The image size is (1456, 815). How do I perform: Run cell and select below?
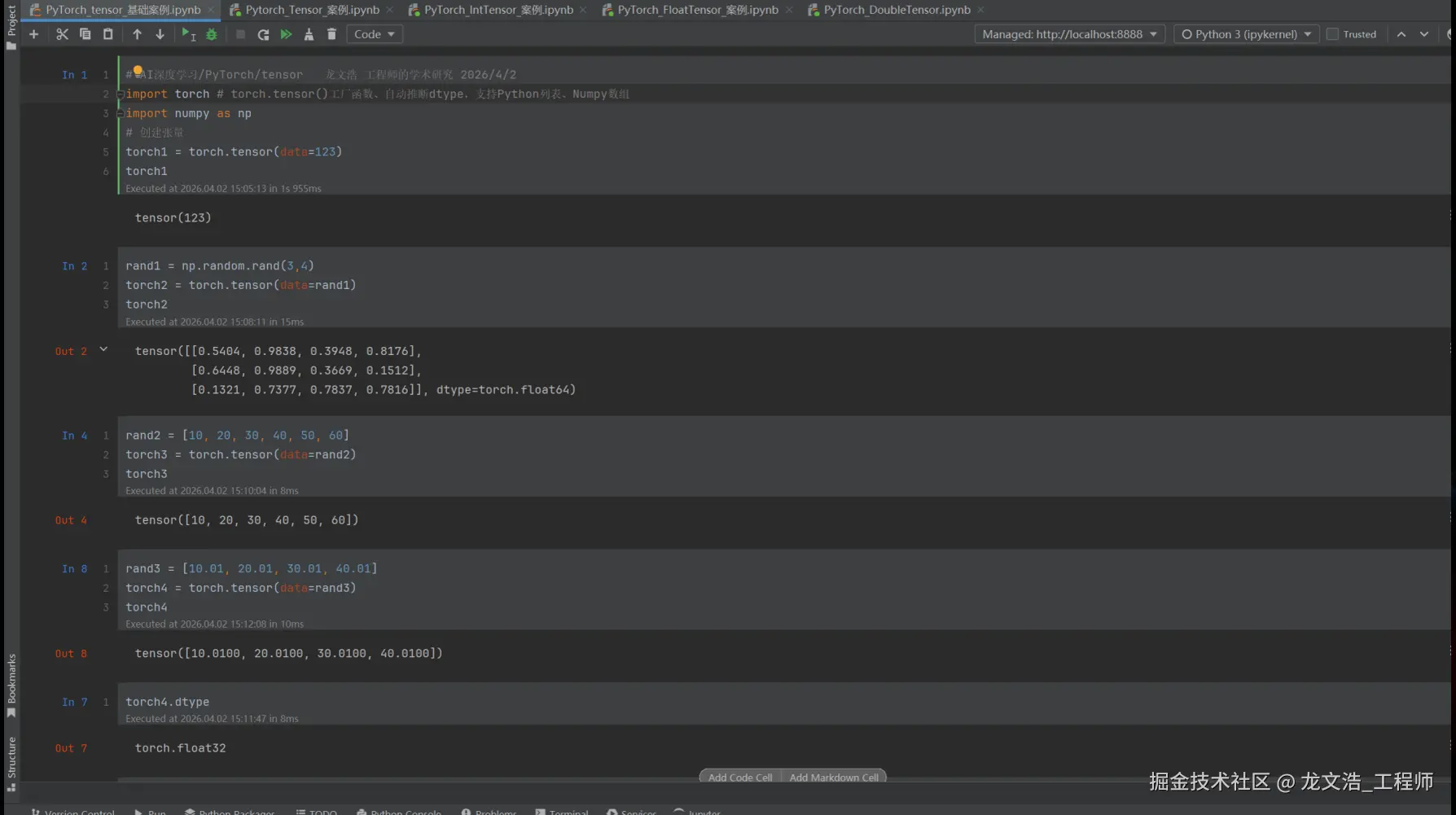click(188, 34)
